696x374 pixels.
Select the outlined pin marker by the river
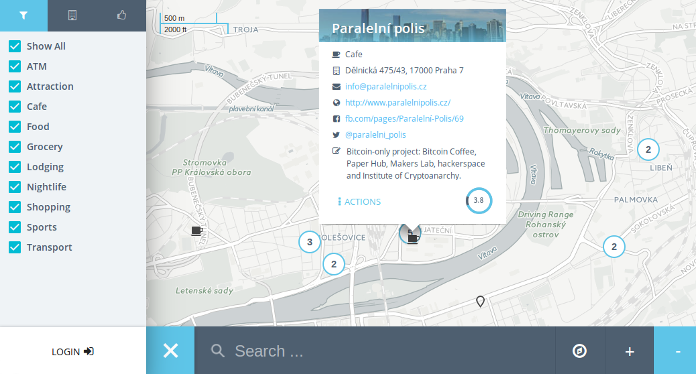pyautogui.click(x=480, y=302)
